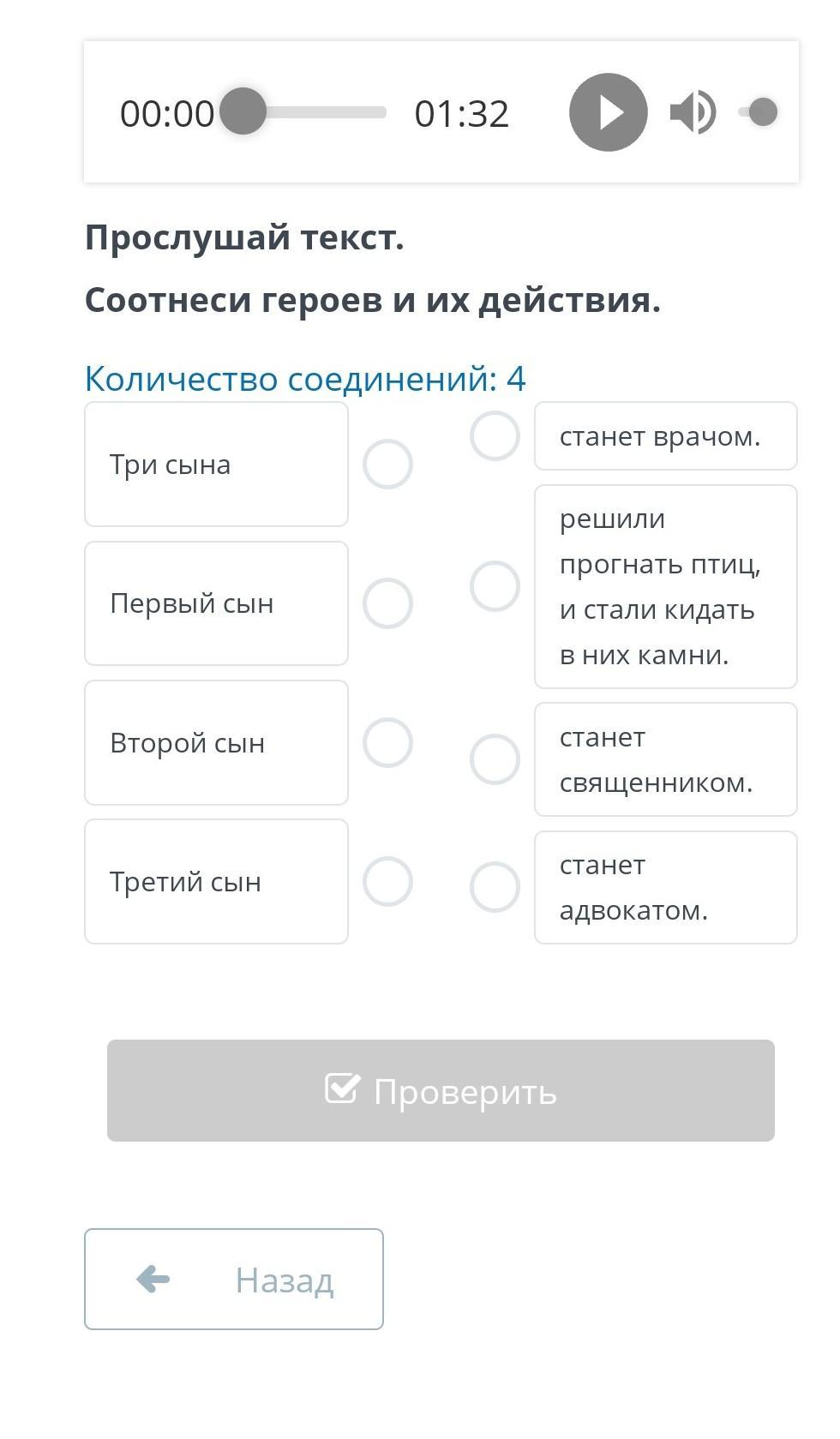This screenshot has height=1439, width=840.
Task: Play the audio recording
Action: click(608, 112)
